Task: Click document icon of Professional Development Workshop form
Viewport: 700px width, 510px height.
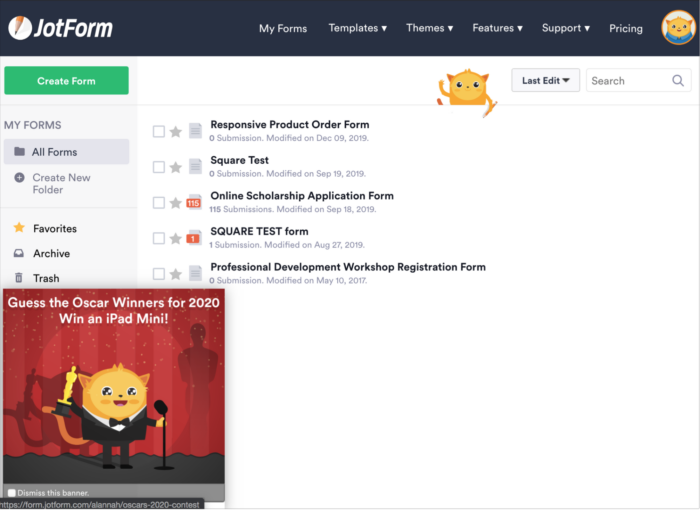Action: coord(195,273)
